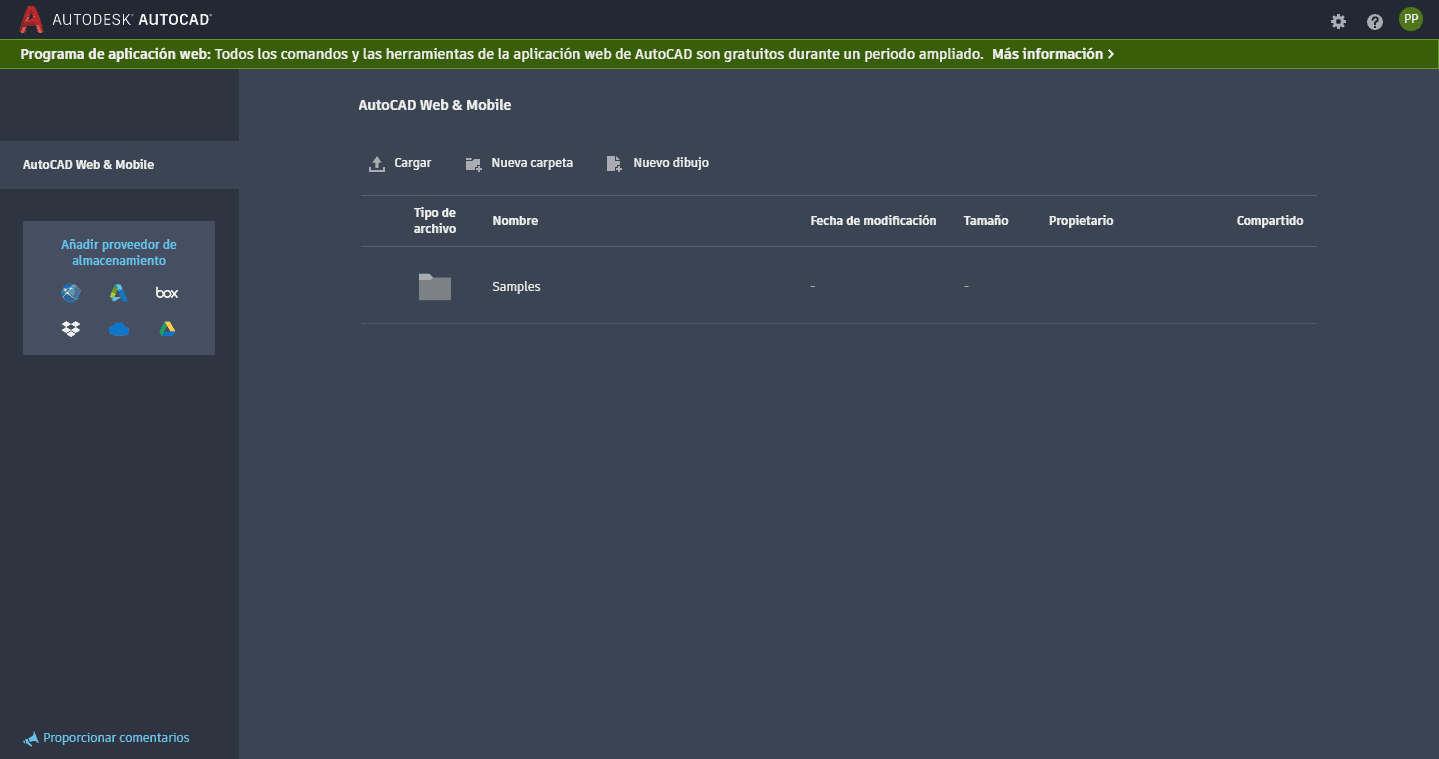This screenshot has width=1439, height=759.
Task: Click the Autodesk AutoCAD logo
Action: (116, 19)
